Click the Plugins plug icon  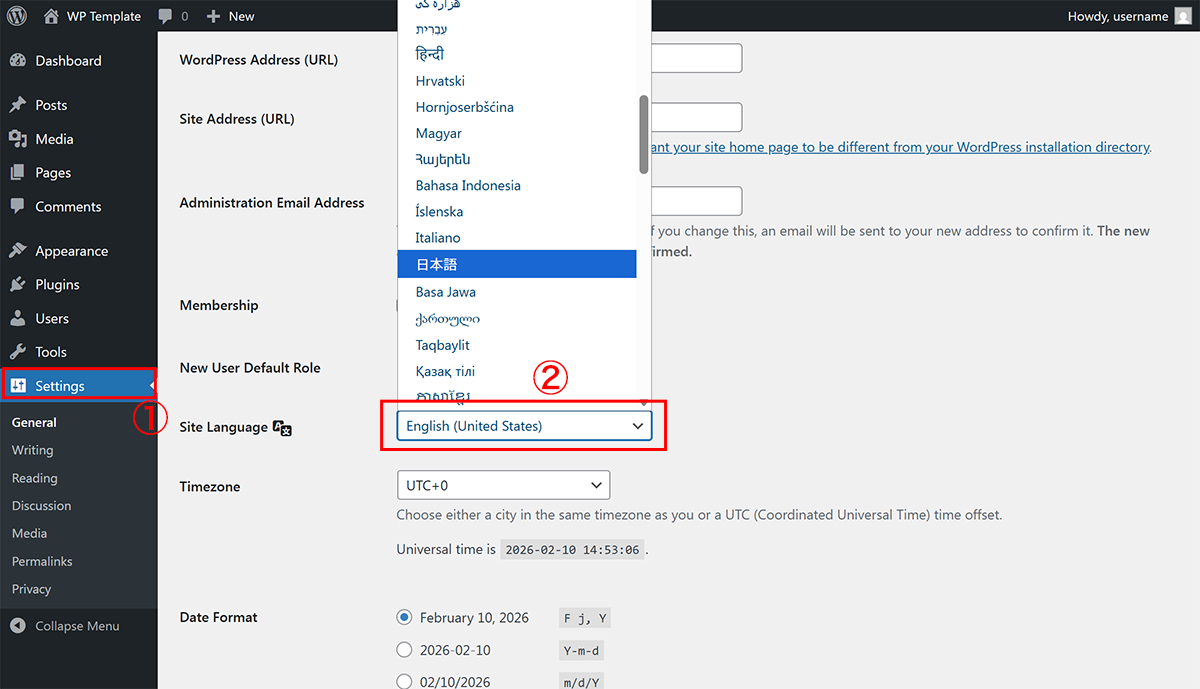pyautogui.click(x=18, y=284)
